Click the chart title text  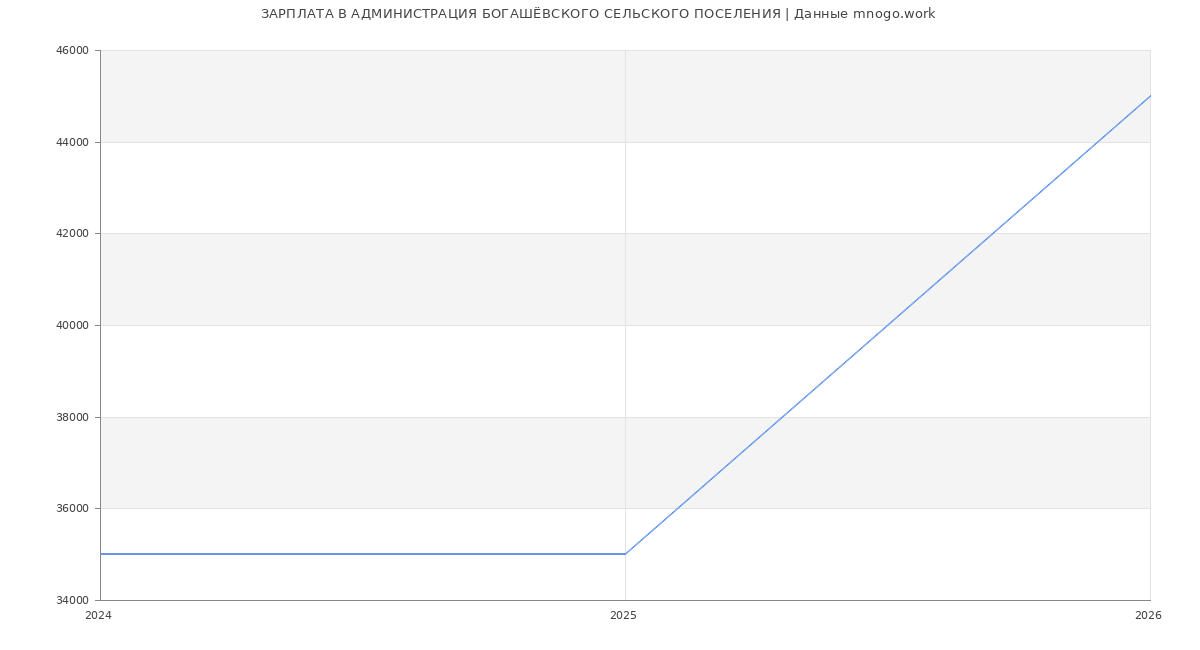click(597, 14)
